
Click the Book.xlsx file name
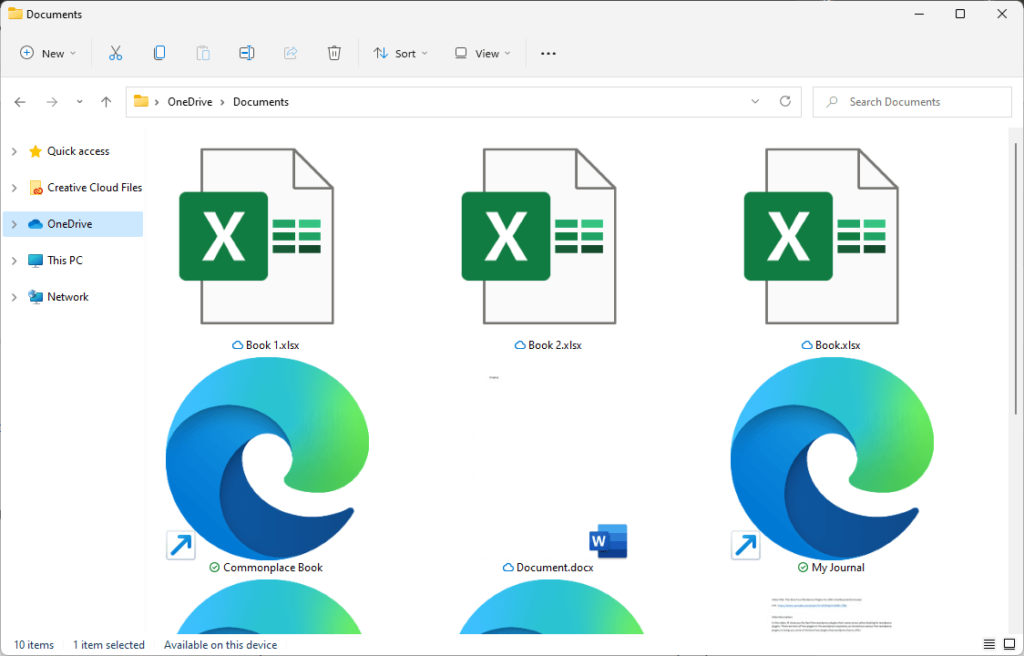pyautogui.click(x=837, y=345)
